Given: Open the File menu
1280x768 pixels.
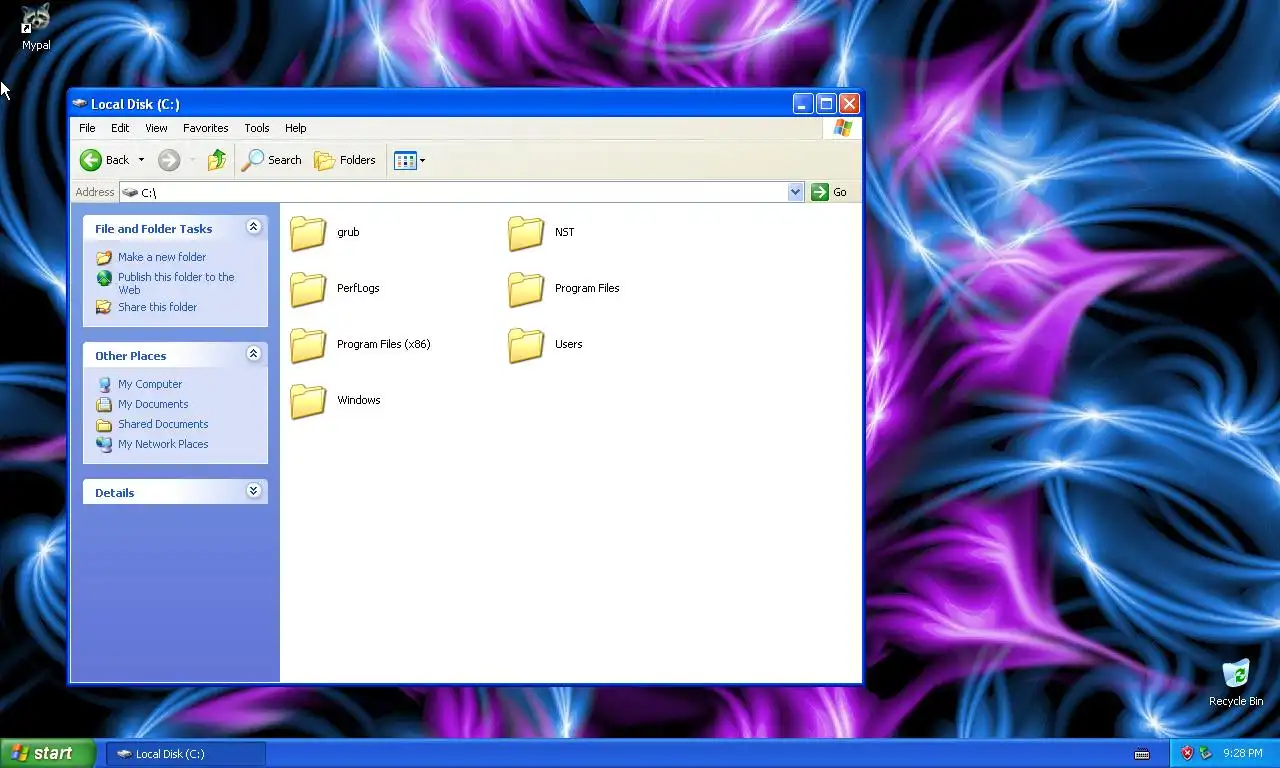Looking at the screenshot, I should coord(87,128).
